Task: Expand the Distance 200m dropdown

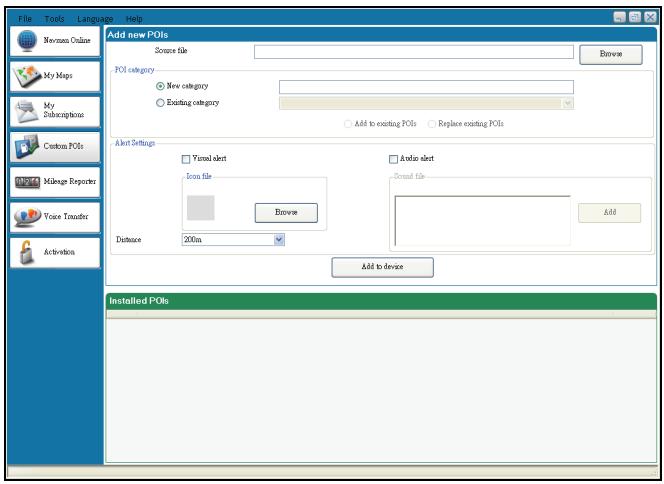Action: [x=279, y=239]
